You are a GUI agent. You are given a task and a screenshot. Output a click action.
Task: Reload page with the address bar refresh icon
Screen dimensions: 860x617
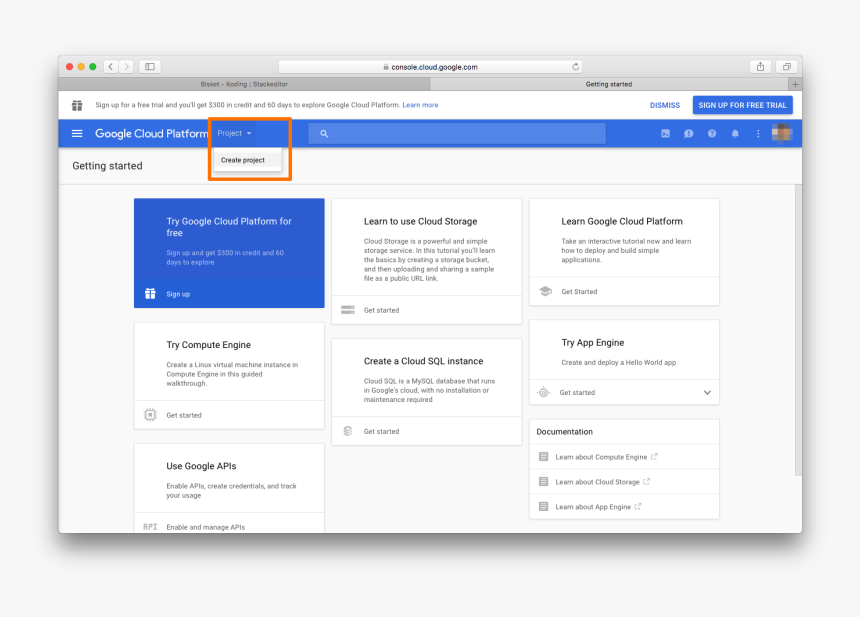575,67
